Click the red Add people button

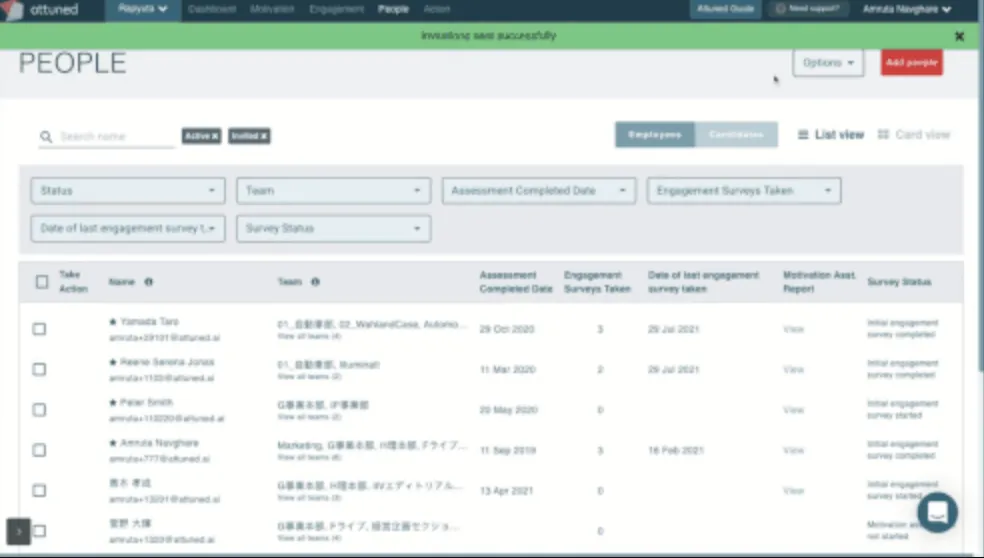pos(911,62)
